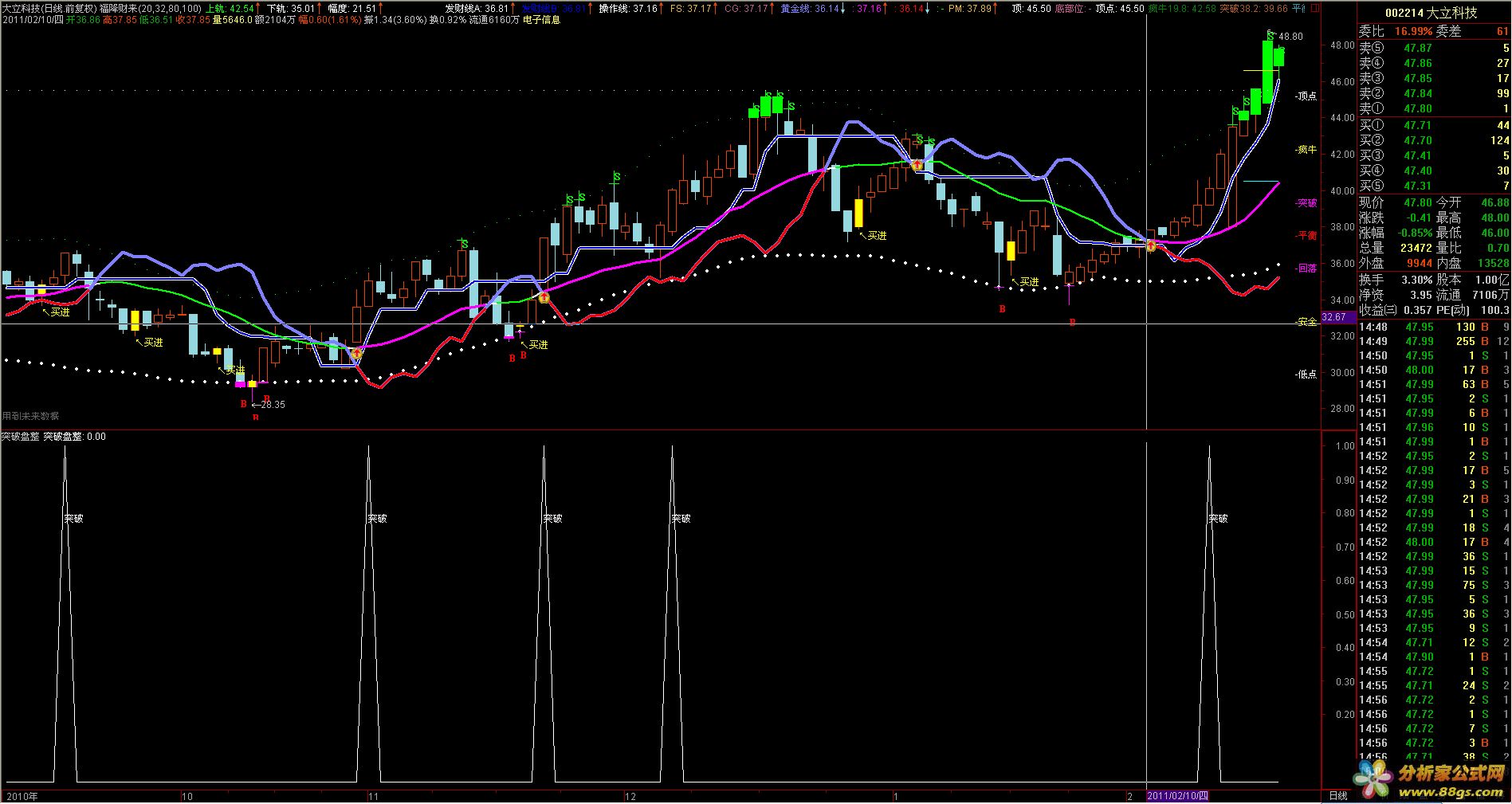Select the 14:53 tick with volume 75
Screen dimensions: 1512x804
pyautogui.click(x=1434, y=585)
